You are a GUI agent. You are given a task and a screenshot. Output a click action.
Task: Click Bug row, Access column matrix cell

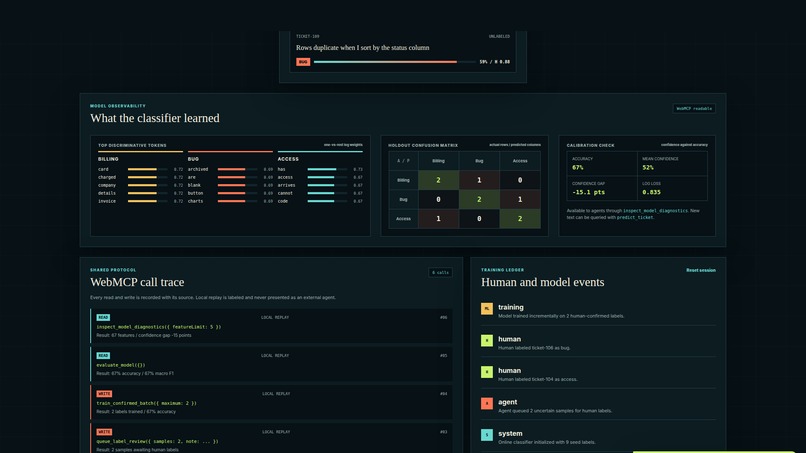520,200
